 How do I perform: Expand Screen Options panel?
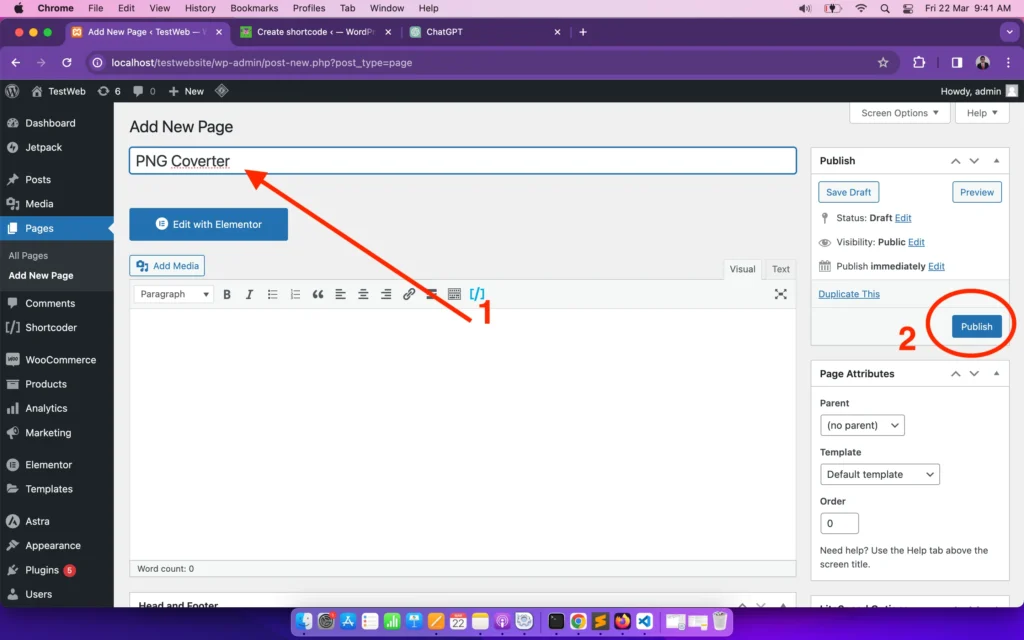(899, 113)
